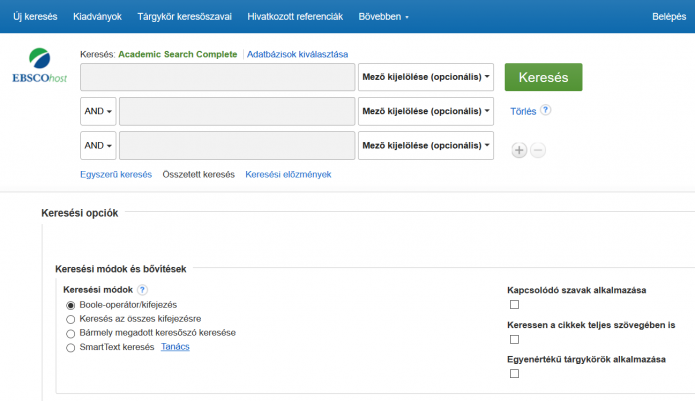Click the EBSCOhost logo
The image size is (695, 401).
click(x=38, y=66)
